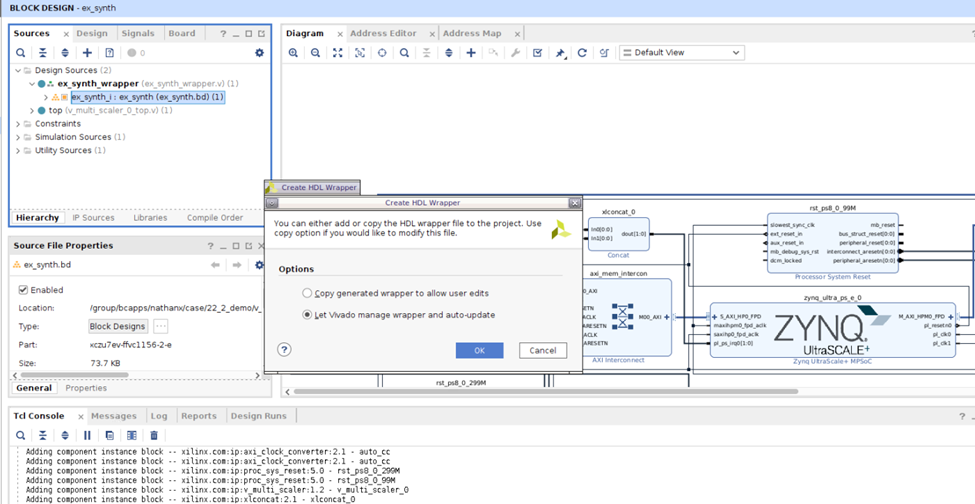Click the Zoom Fit icon in Diagram toolbar
975x504 pixels.
click(338, 53)
